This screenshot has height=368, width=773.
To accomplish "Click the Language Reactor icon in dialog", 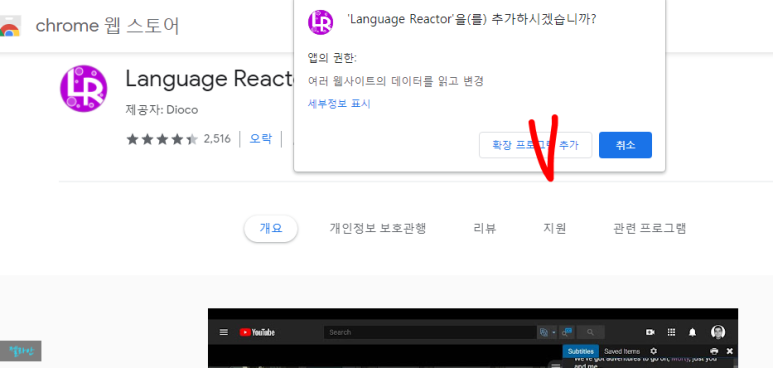I will tap(320, 23).
